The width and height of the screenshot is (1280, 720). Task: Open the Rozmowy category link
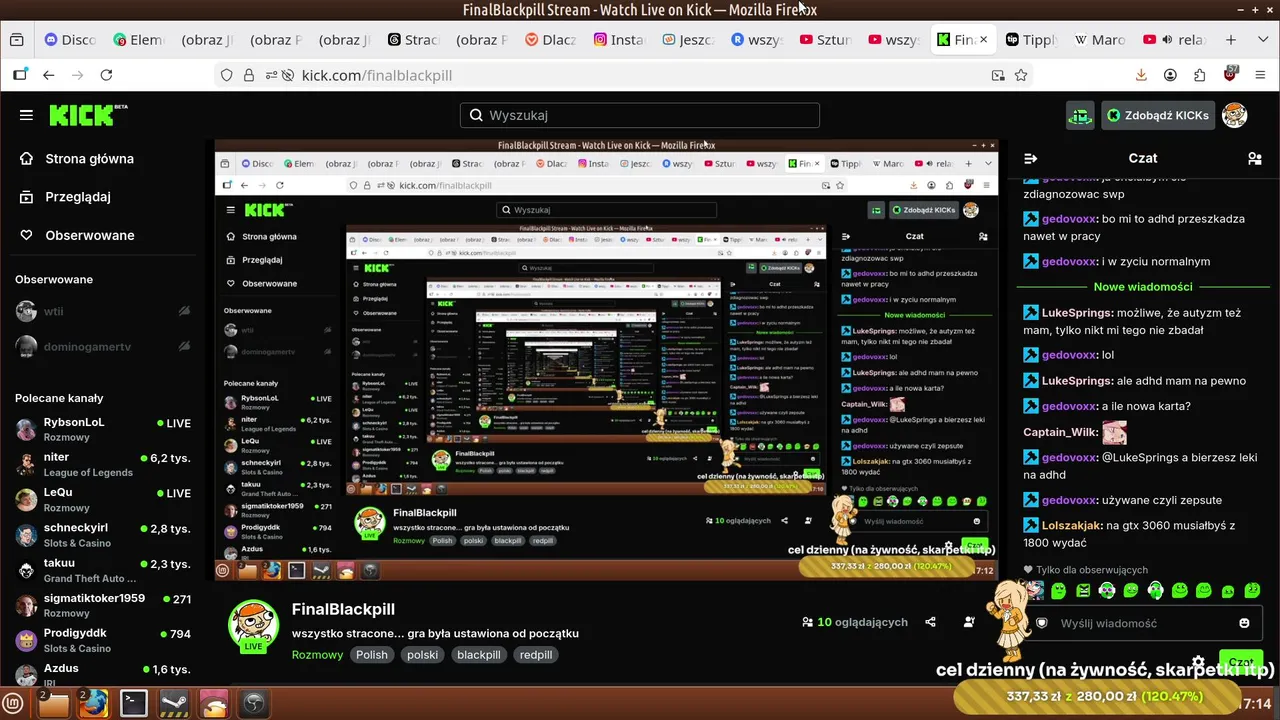point(317,655)
